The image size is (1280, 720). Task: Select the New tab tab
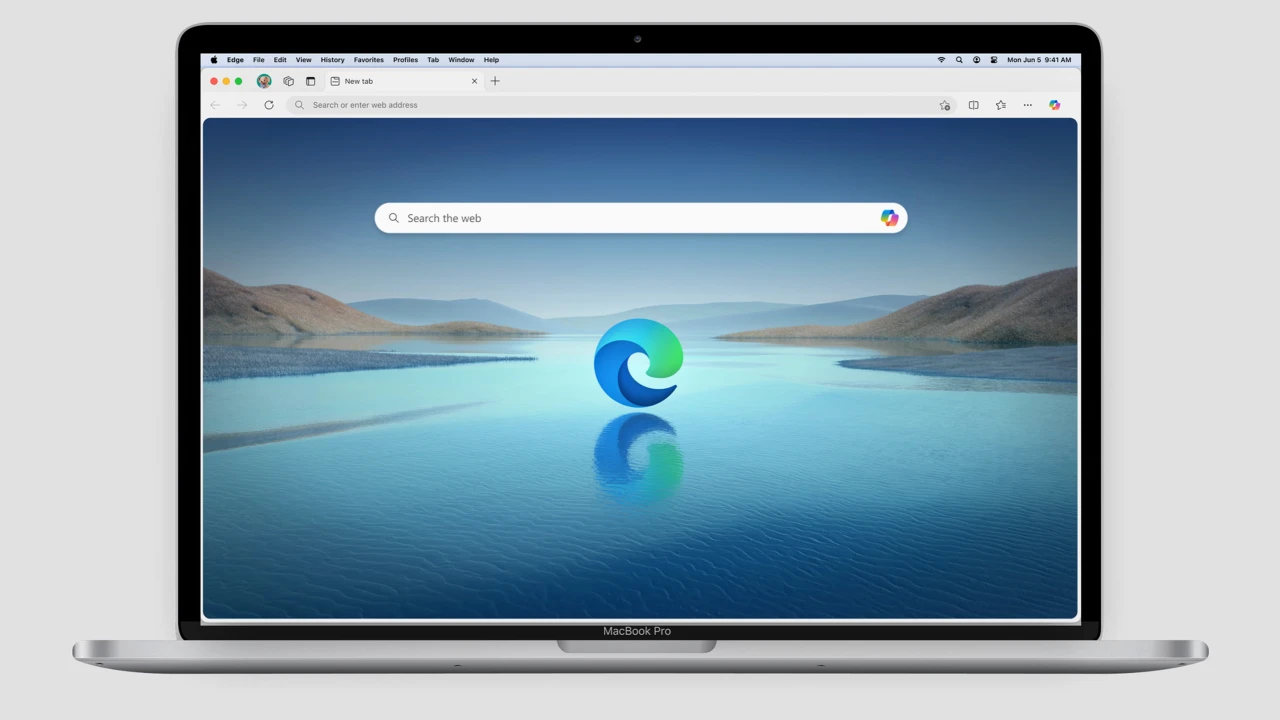click(404, 81)
